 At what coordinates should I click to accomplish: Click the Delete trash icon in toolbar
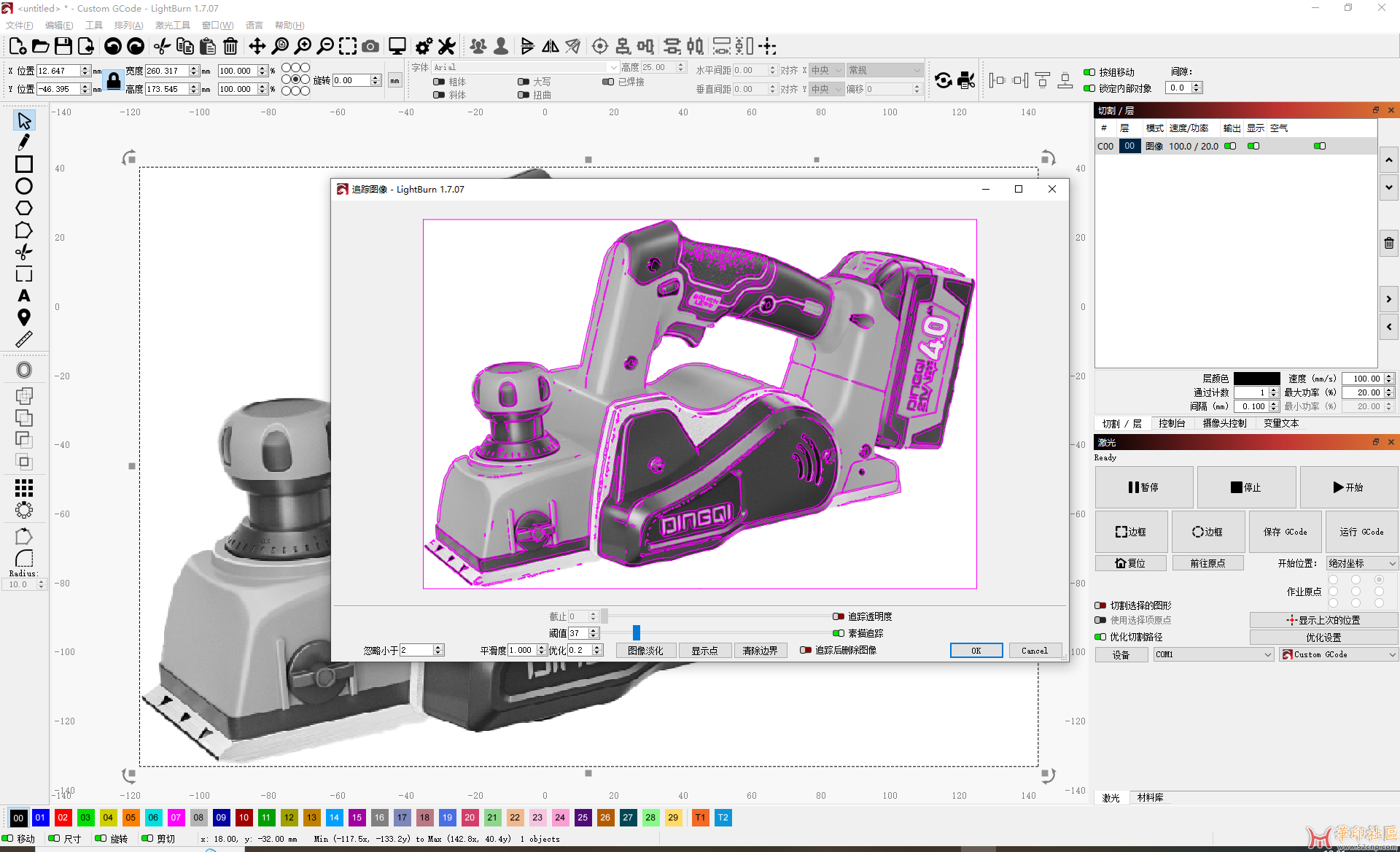tap(230, 47)
